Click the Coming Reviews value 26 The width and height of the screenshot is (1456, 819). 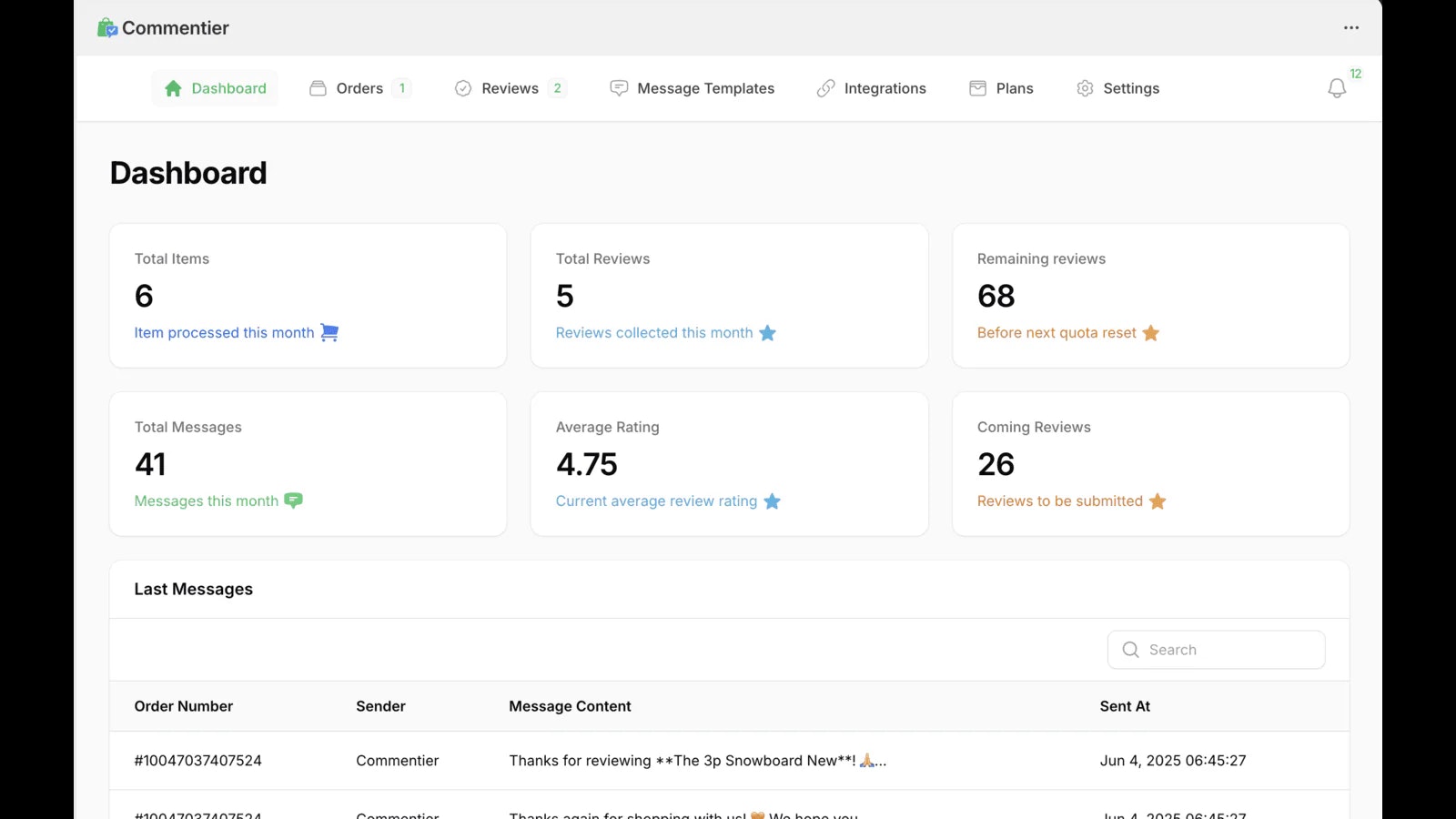pyautogui.click(x=996, y=464)
